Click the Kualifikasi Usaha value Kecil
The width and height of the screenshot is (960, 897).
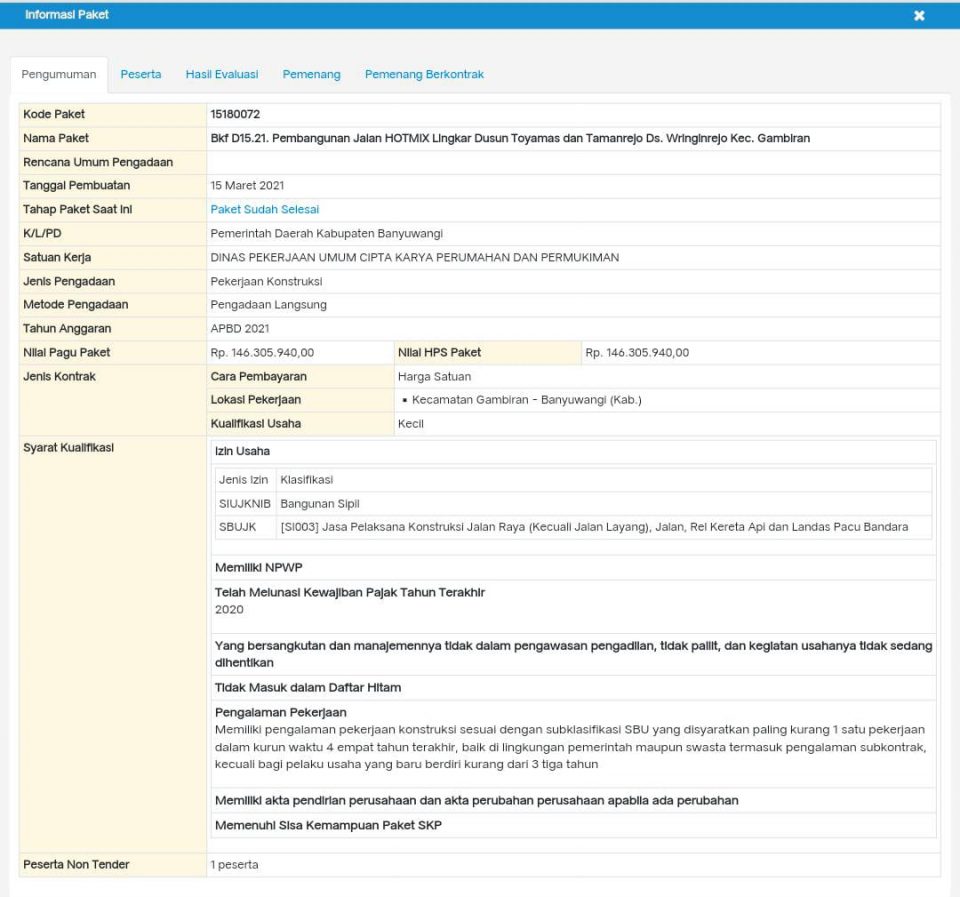410,423
